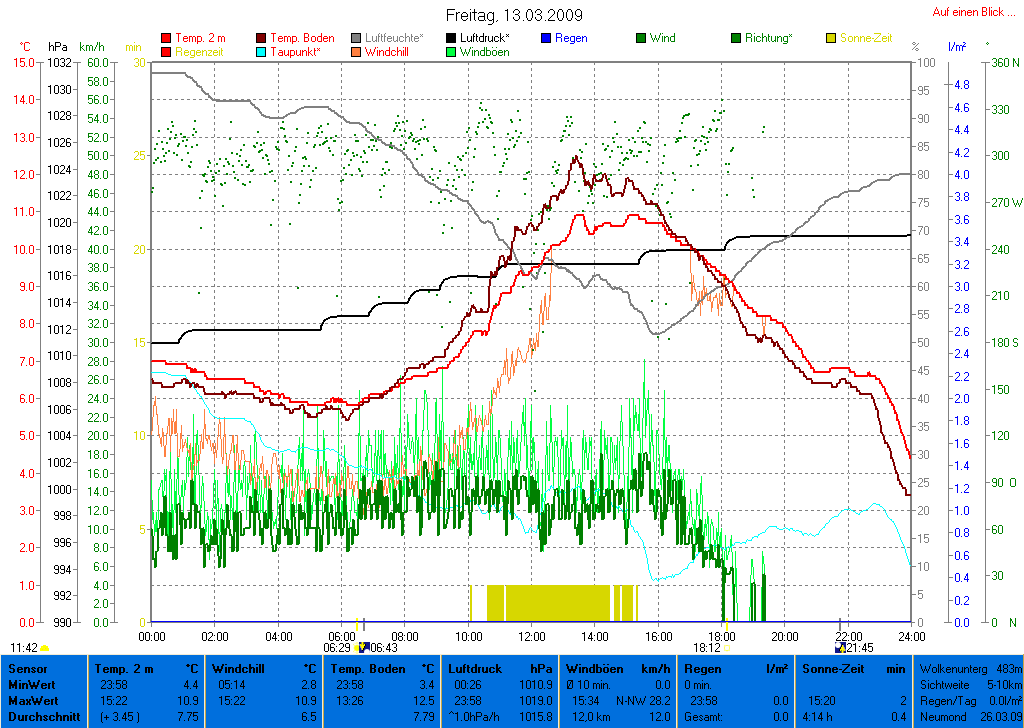Click the 'Temp. 2 m' column header
Image resolution: width=1024 pixels, height=728 pixels.
click(x=146, y=668)
